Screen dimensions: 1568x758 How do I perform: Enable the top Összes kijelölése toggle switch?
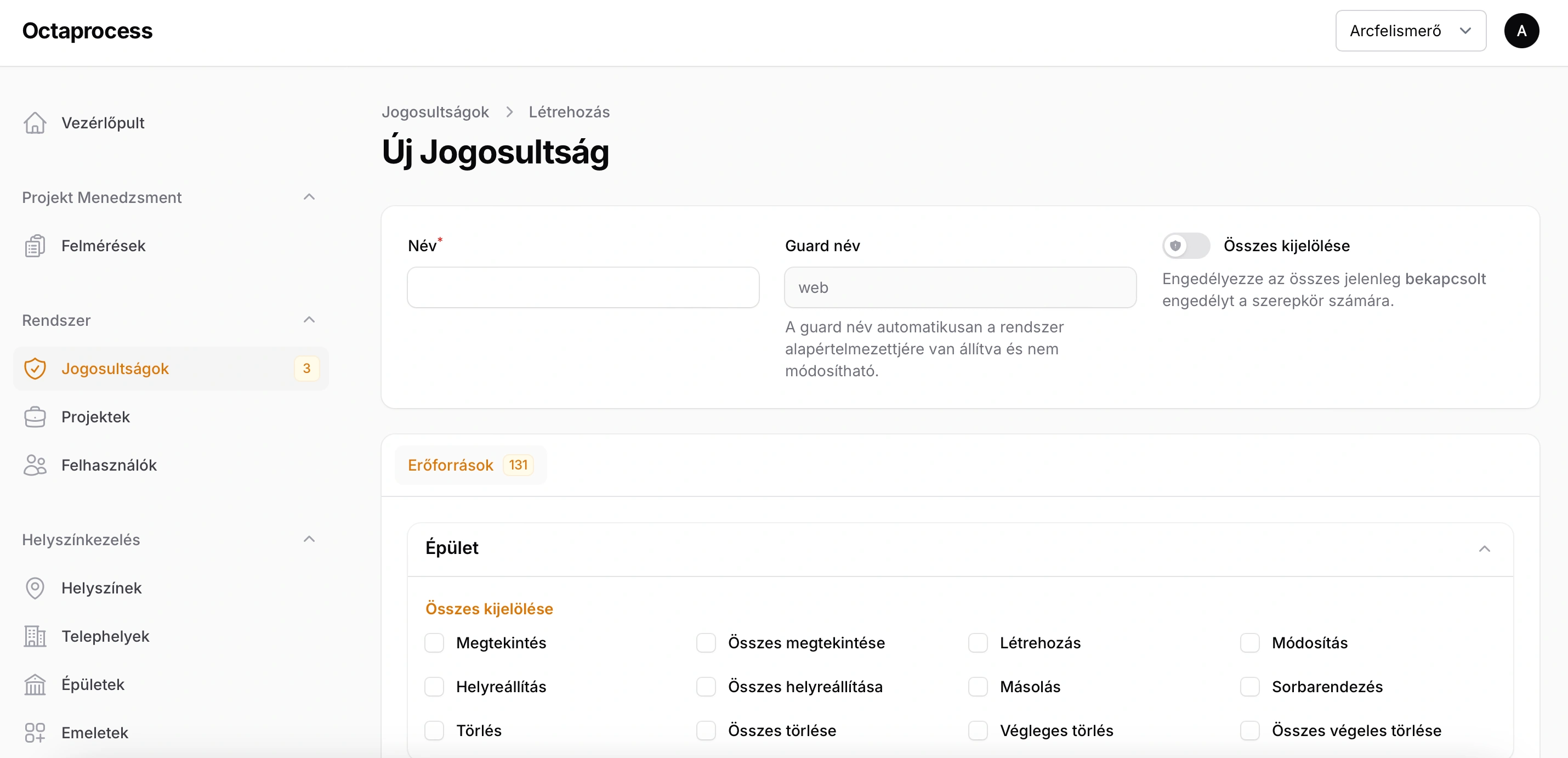[x=1185, y=246]
